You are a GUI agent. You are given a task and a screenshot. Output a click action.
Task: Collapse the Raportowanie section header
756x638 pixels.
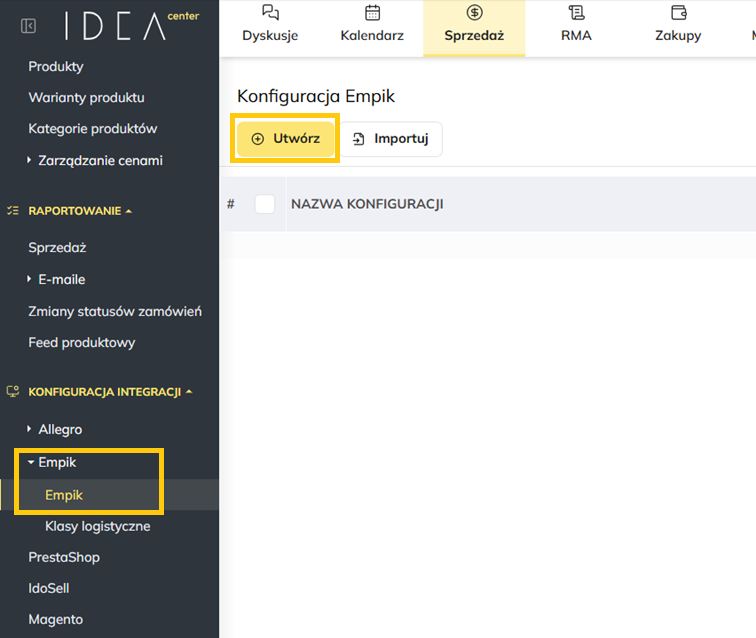[80, 211]
